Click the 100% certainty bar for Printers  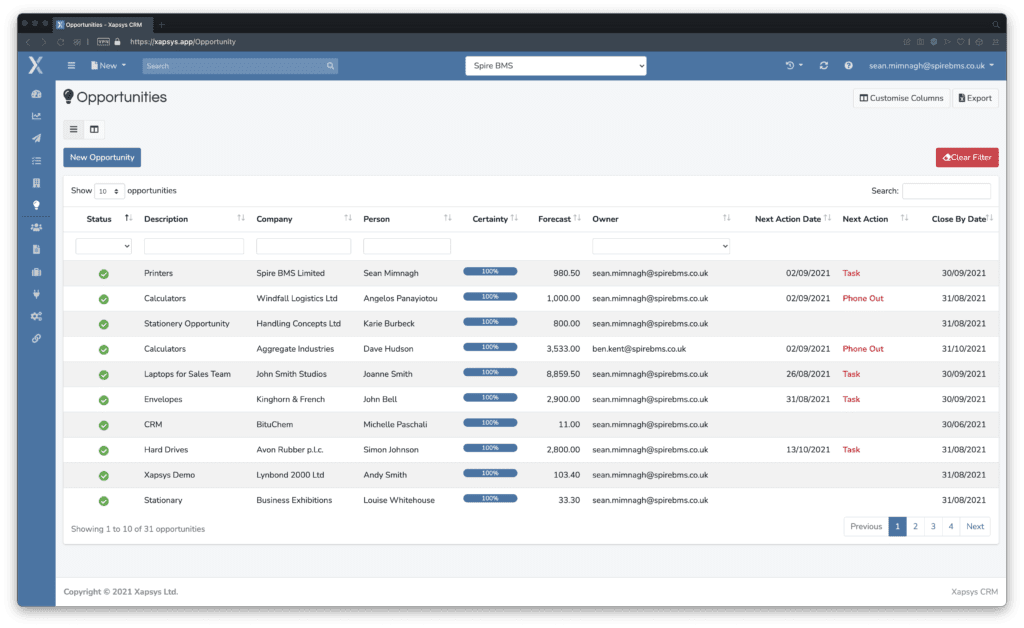(x=490, y=272)
